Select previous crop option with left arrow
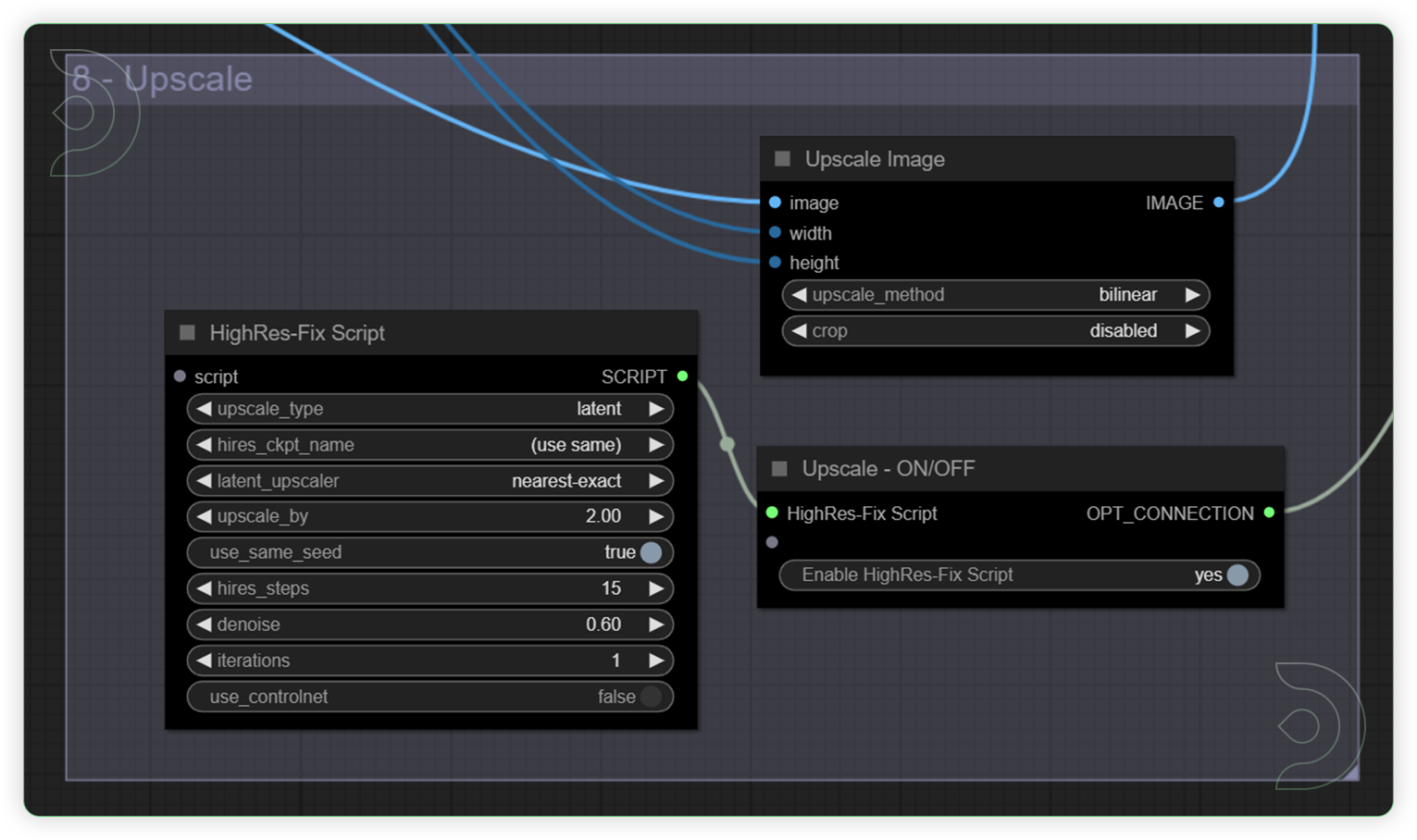1417x840 pixels. click(x=799, y=330)
